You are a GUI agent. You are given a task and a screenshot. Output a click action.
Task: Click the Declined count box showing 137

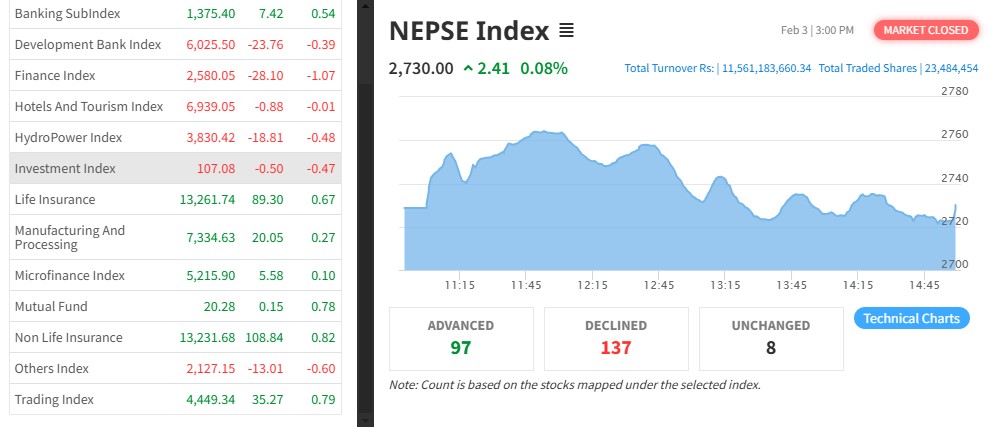pos(616,337)
